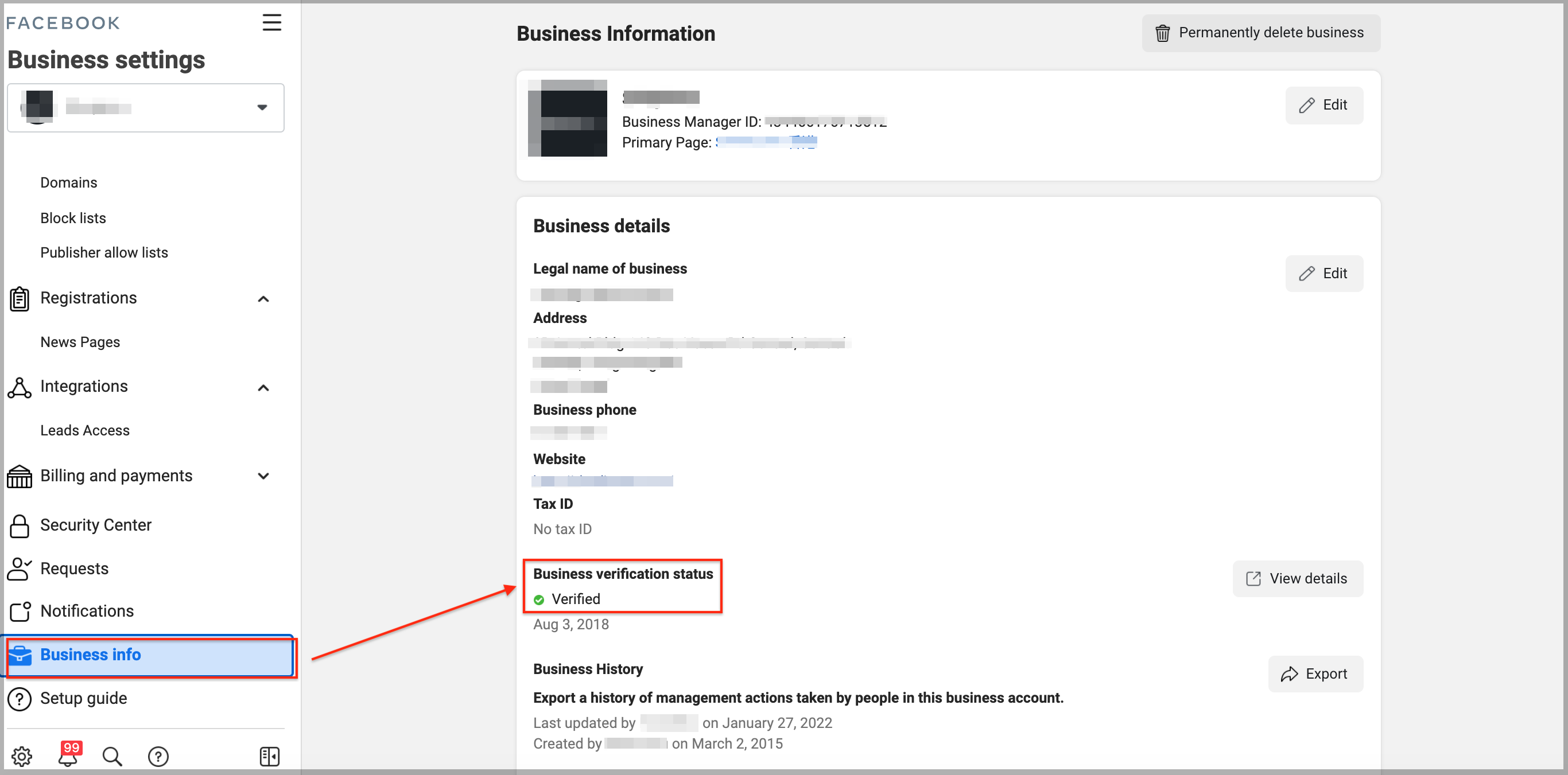Click the Export share arrow icon
The image size is (1568, 775).
tap(1289, 674)
